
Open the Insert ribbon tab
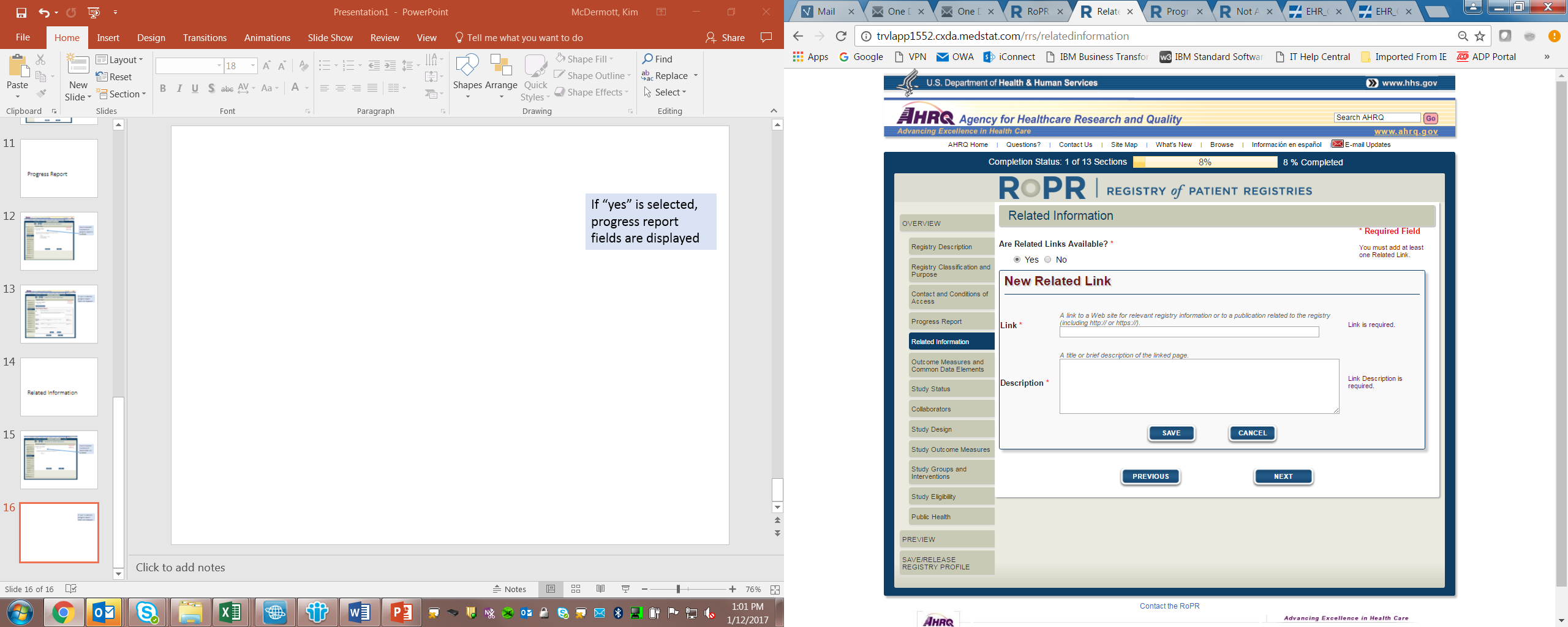tap(108, 38)
